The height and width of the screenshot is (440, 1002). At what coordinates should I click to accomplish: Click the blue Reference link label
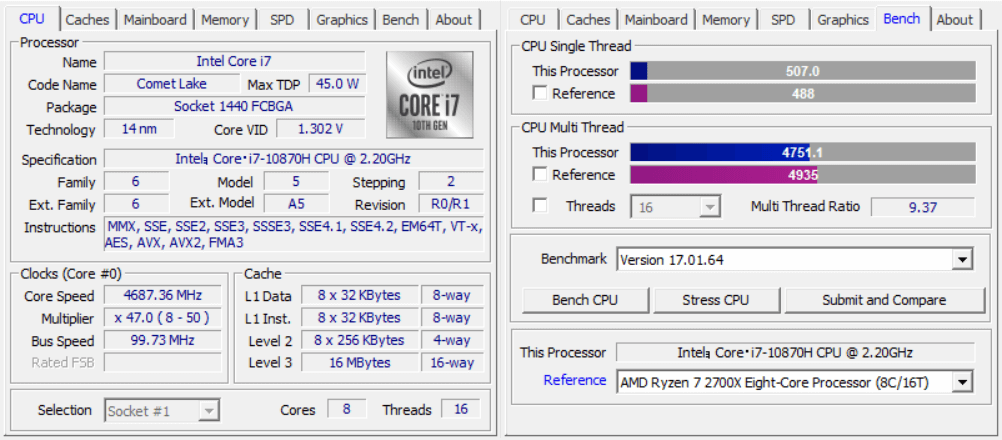tap(574, 380)
